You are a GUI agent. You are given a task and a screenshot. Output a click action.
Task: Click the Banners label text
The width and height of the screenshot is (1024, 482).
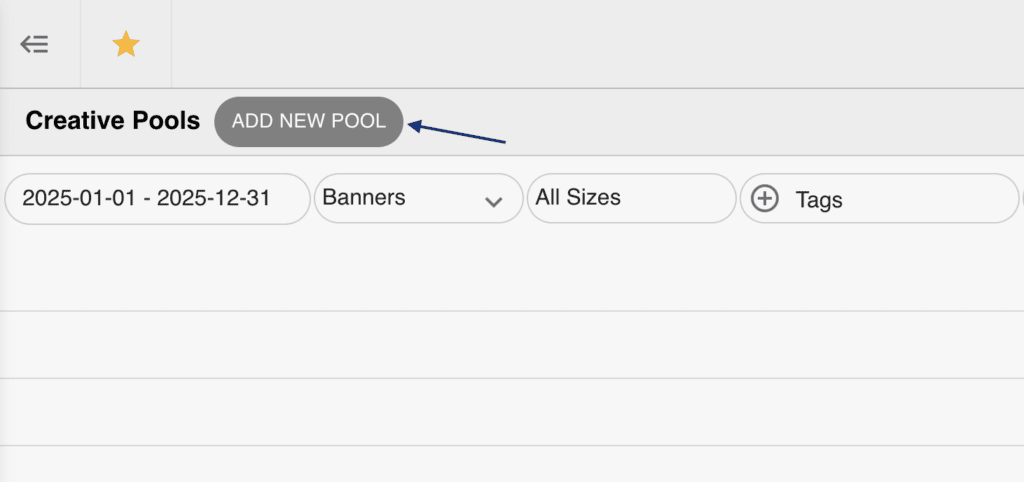click(x=364, y=198)
